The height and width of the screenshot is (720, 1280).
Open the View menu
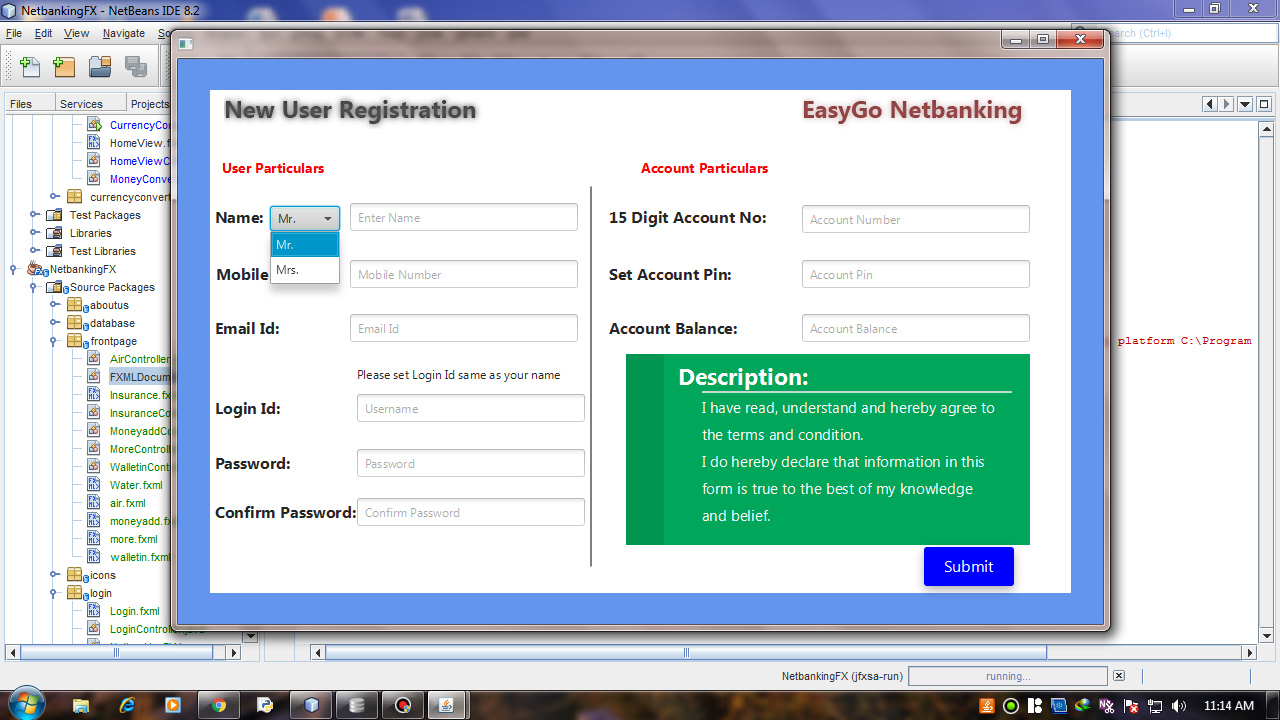click(77, 33)
